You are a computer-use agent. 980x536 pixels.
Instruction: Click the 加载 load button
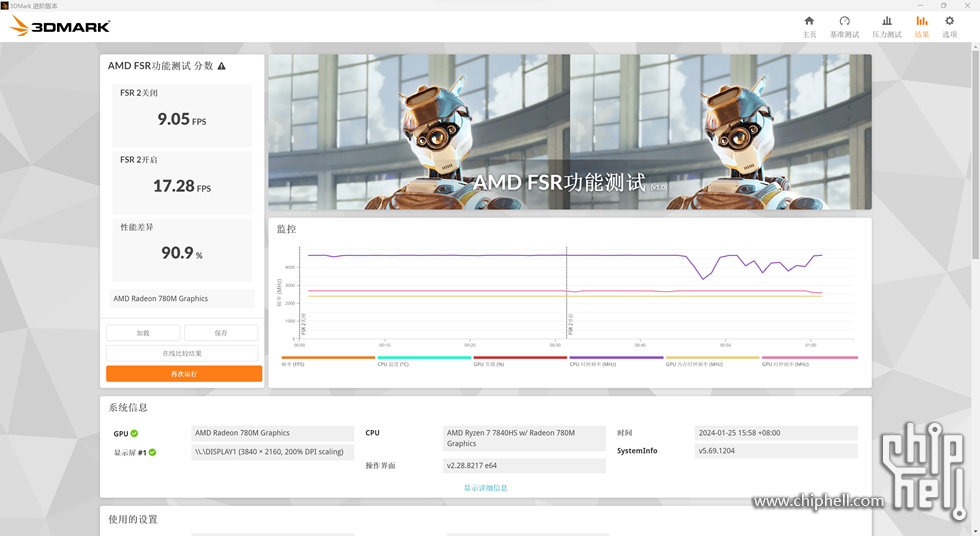pyautogui.click(x=143, y=333)
